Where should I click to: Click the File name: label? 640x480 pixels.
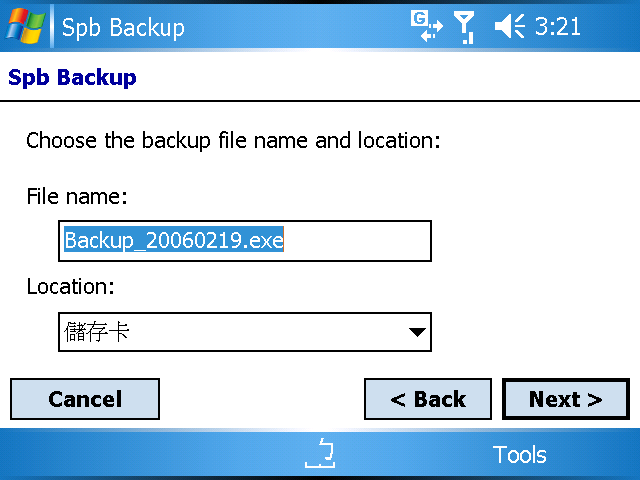pos(77,196)
